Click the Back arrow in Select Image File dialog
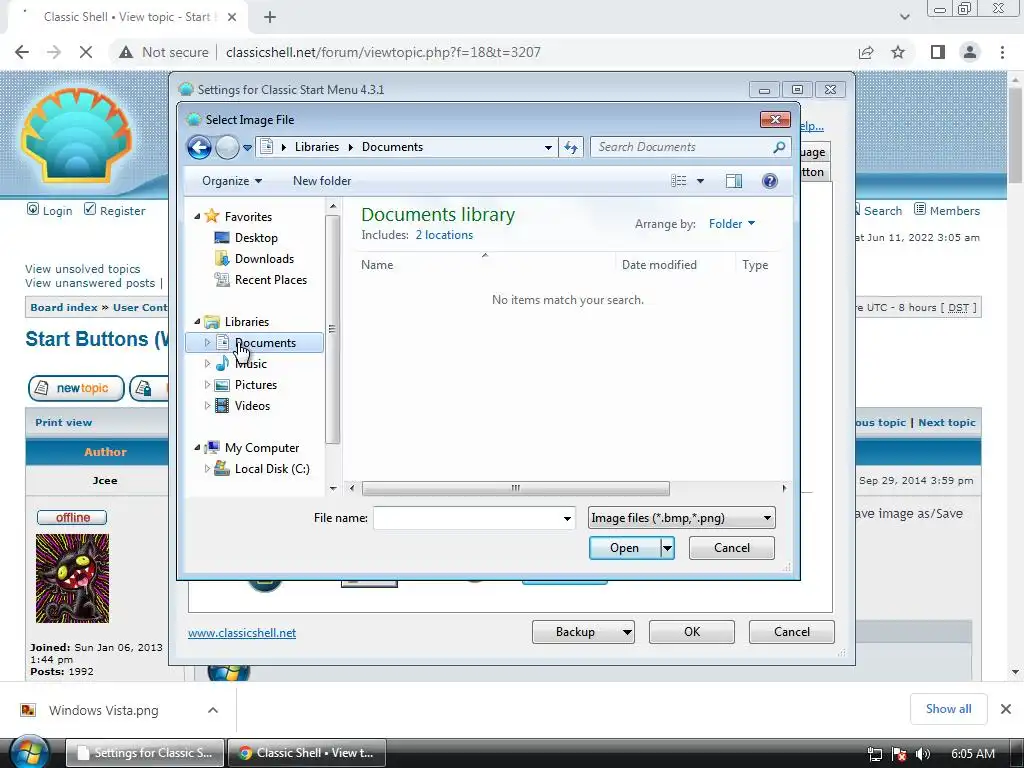This screenshot has width=1024, height=768. (199, 148)
